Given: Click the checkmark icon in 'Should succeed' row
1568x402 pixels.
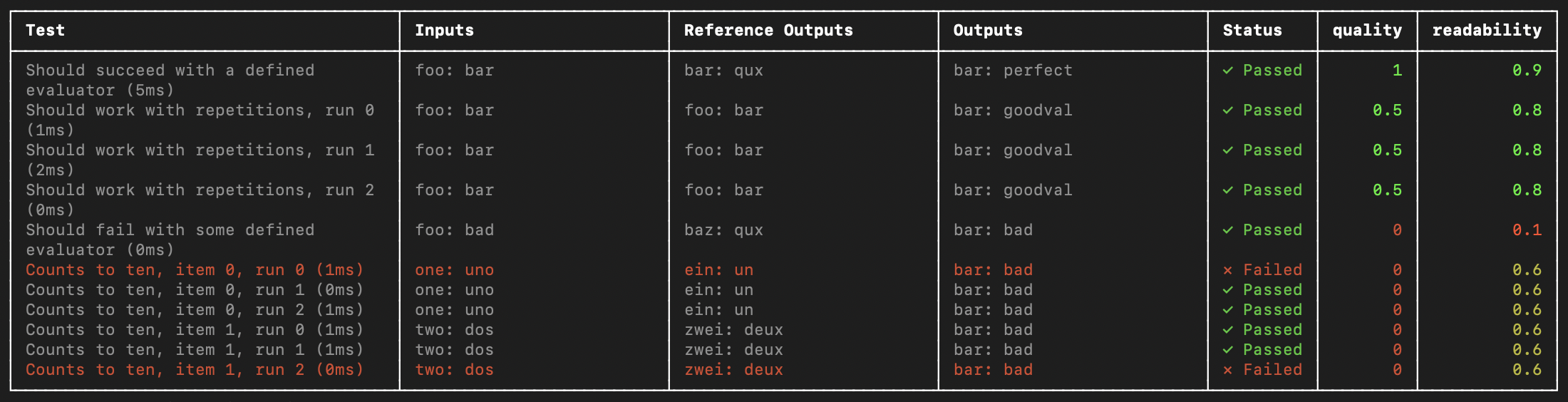Looking at the screenshot, I should pos(1227,71).
